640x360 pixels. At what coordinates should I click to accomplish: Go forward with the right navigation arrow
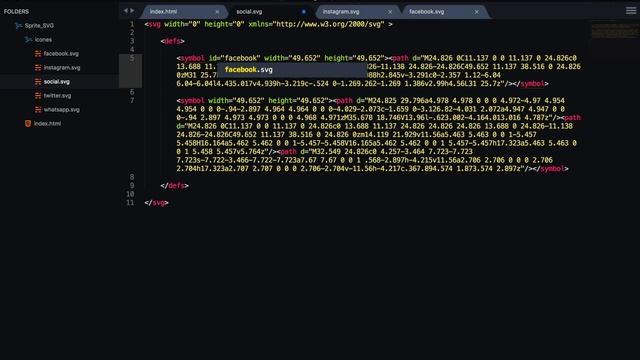pos(132,11)
